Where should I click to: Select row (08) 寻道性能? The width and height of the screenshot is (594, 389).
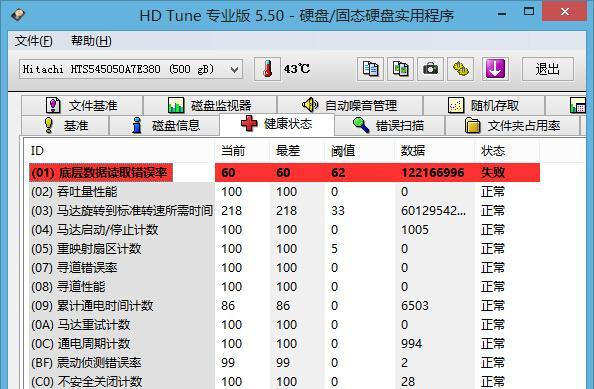[284, 286]
